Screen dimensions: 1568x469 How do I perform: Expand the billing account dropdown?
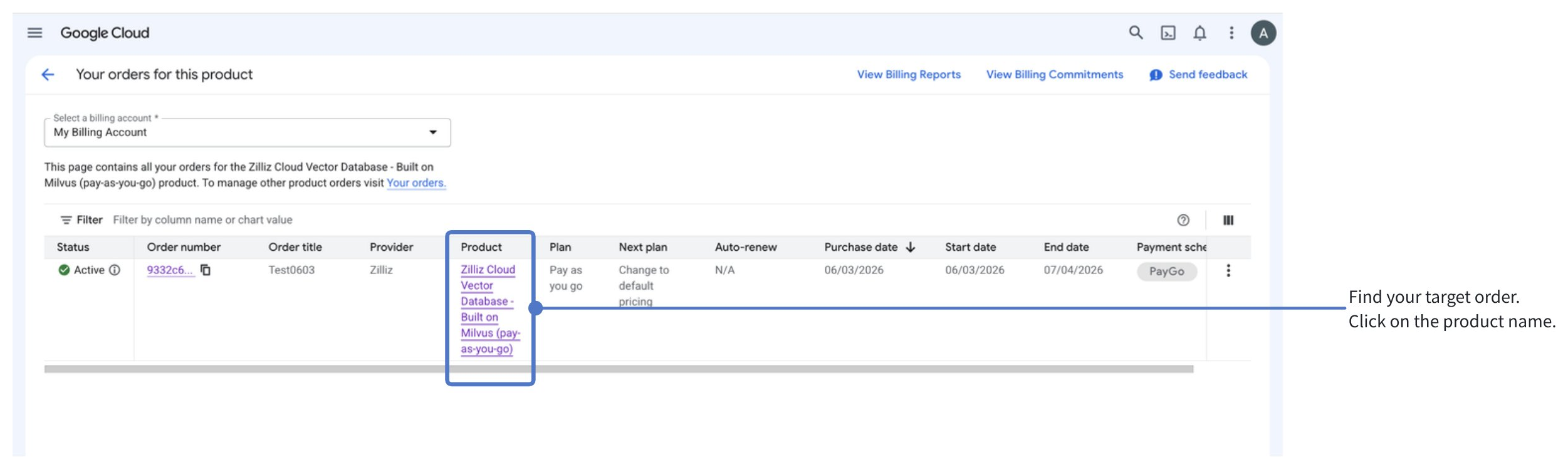pos(433,132)
